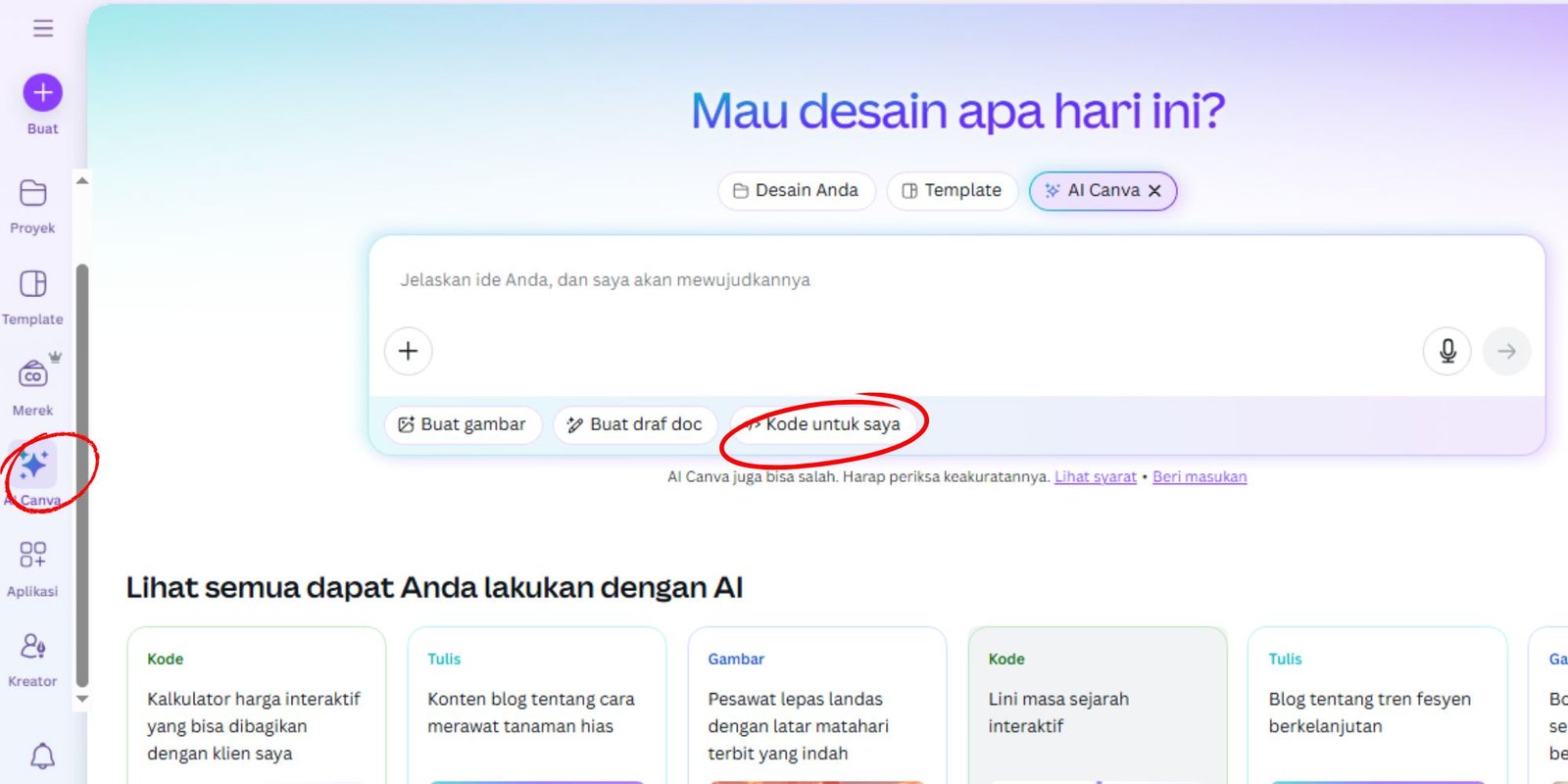Image resolution: width=1568 pixels, height=784 pixels.
Task: Open Merek brand section in sidebar
Action: click(32, 387)
